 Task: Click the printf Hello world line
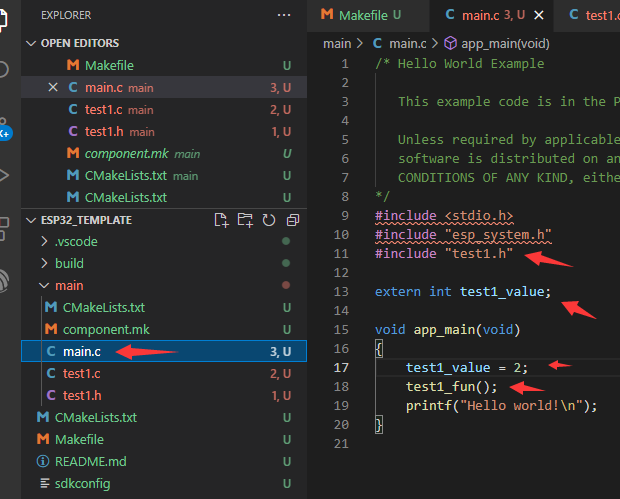(501, 406)
